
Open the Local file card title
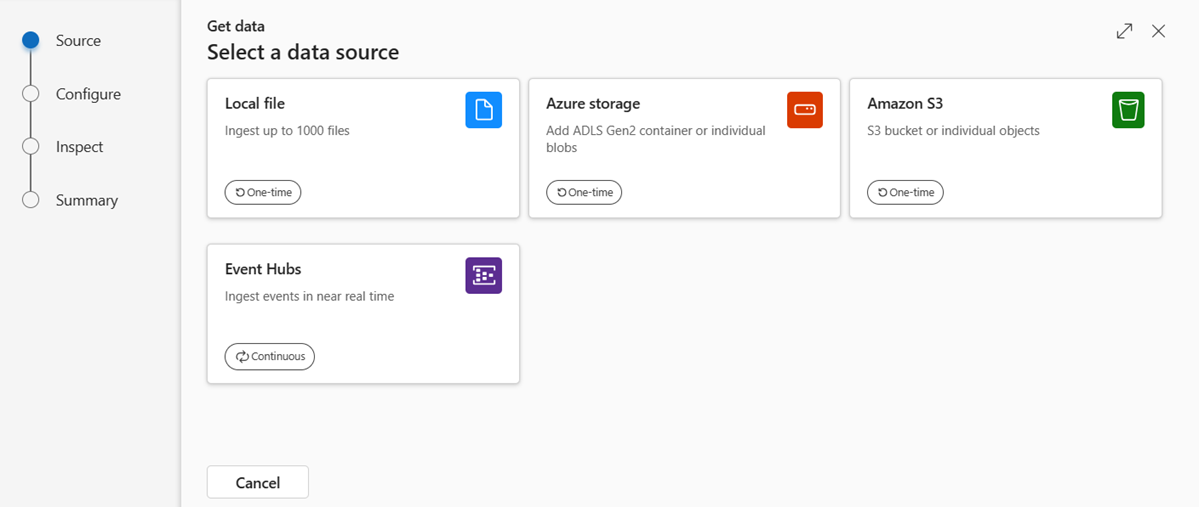tap(255, 103)
